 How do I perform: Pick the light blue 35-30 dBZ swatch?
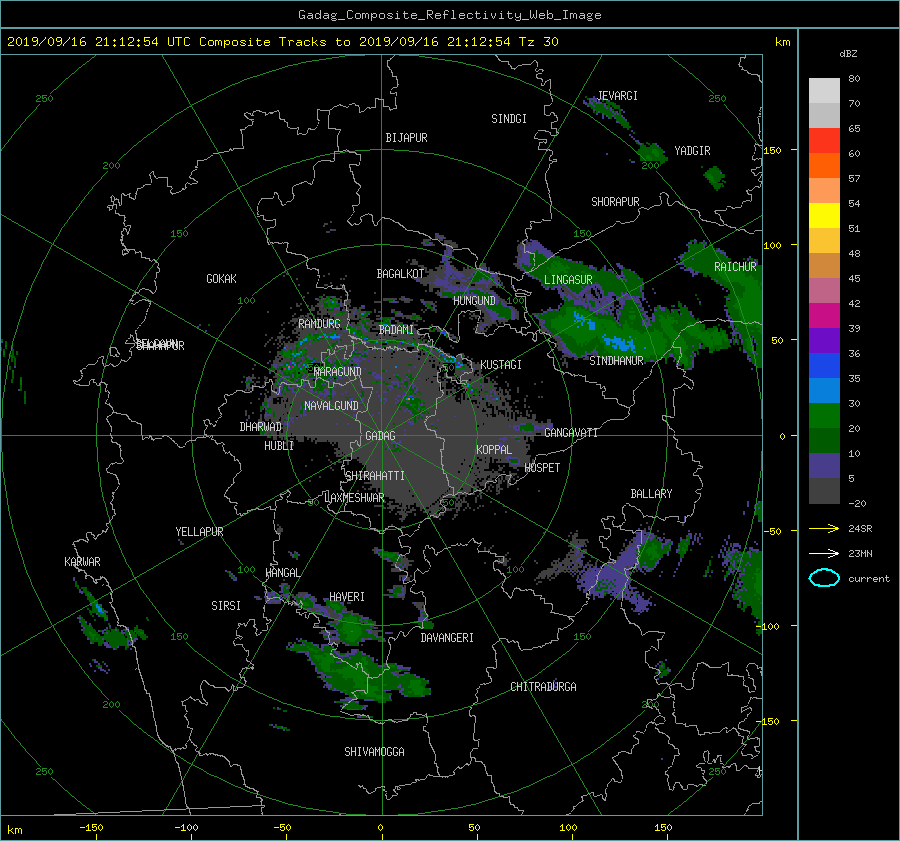(x=824, y=390)
